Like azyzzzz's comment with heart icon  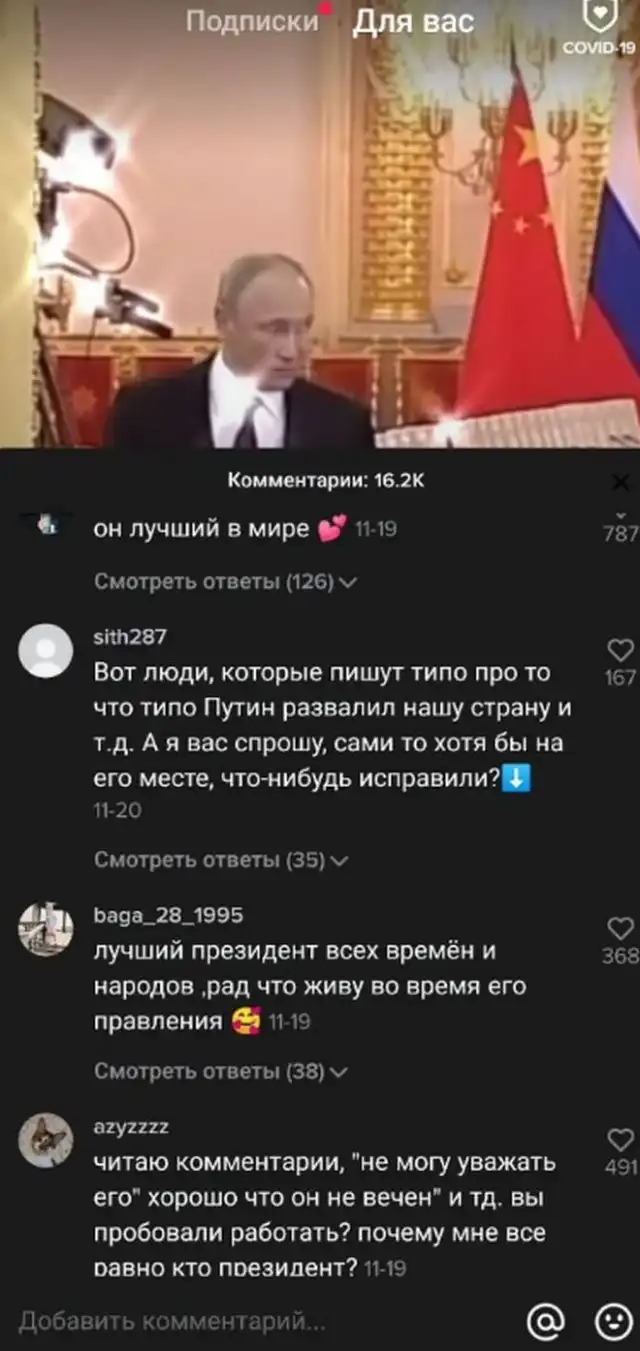pos(621,1138)
